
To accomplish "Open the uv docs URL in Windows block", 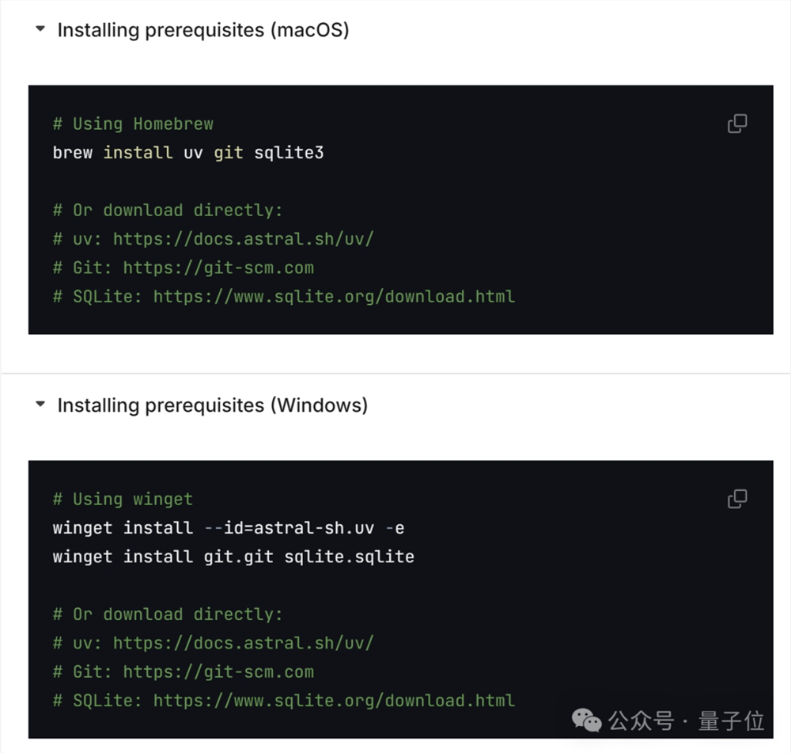I will click(x=243, y=643).
